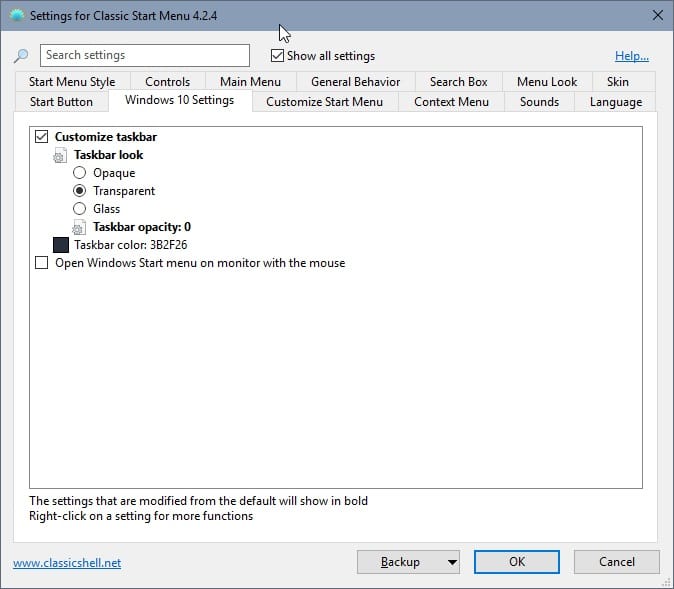Click the Taskbar opacity settings icon

click(x=79, y=228)
